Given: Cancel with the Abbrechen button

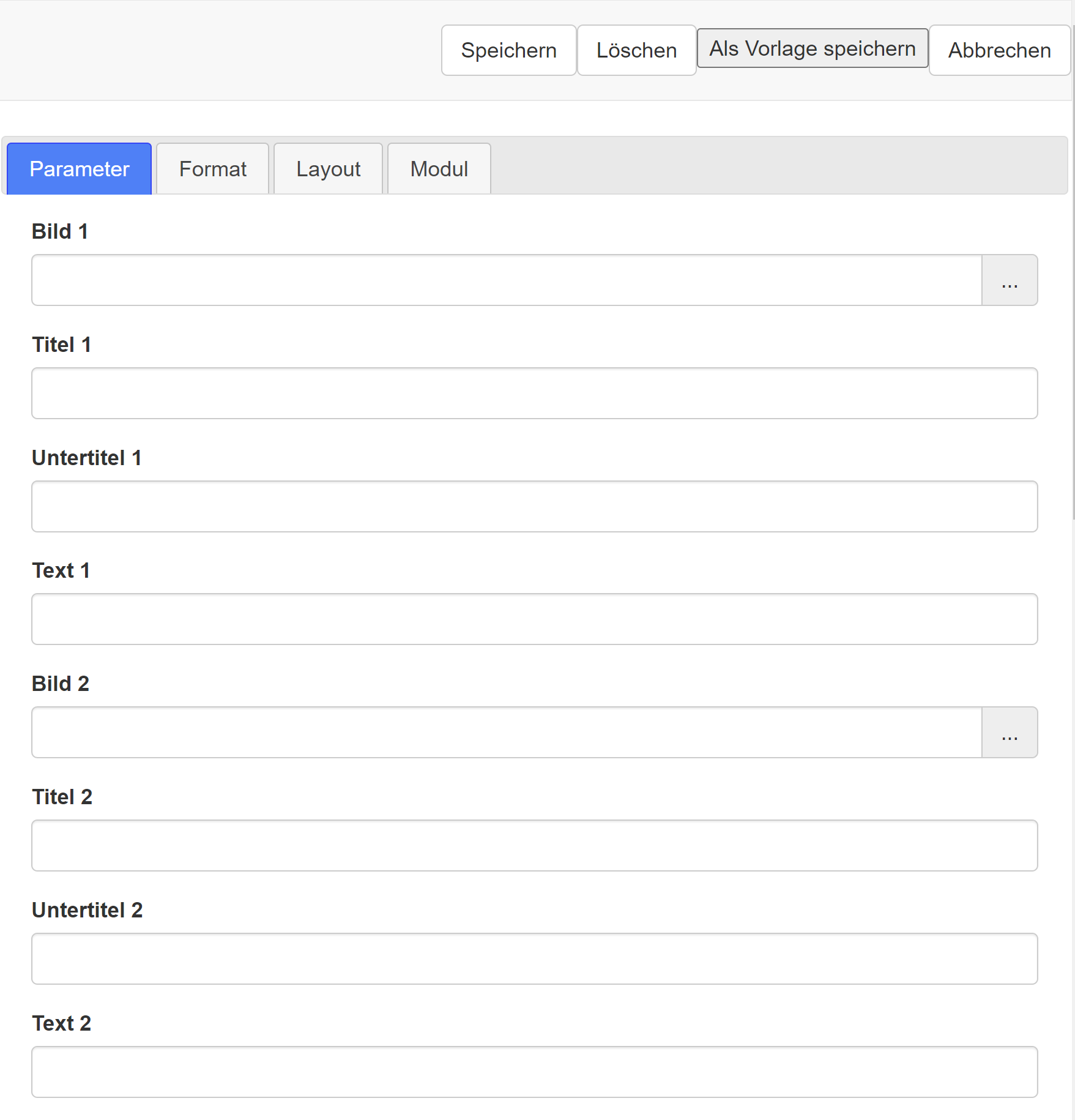Looking at the screenshot, I should [1000, 50].
